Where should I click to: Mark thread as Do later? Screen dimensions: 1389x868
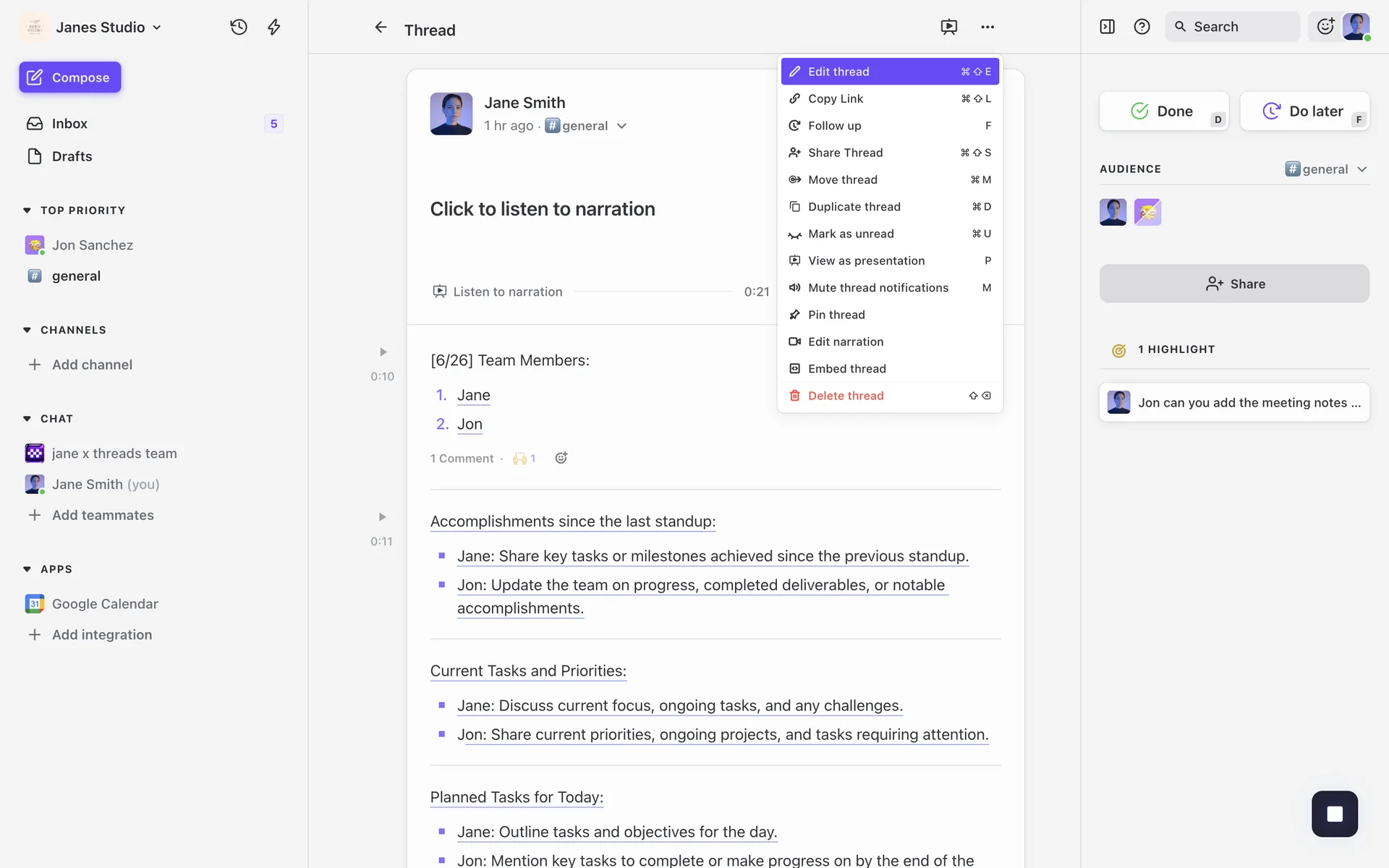click(1304, 111)
